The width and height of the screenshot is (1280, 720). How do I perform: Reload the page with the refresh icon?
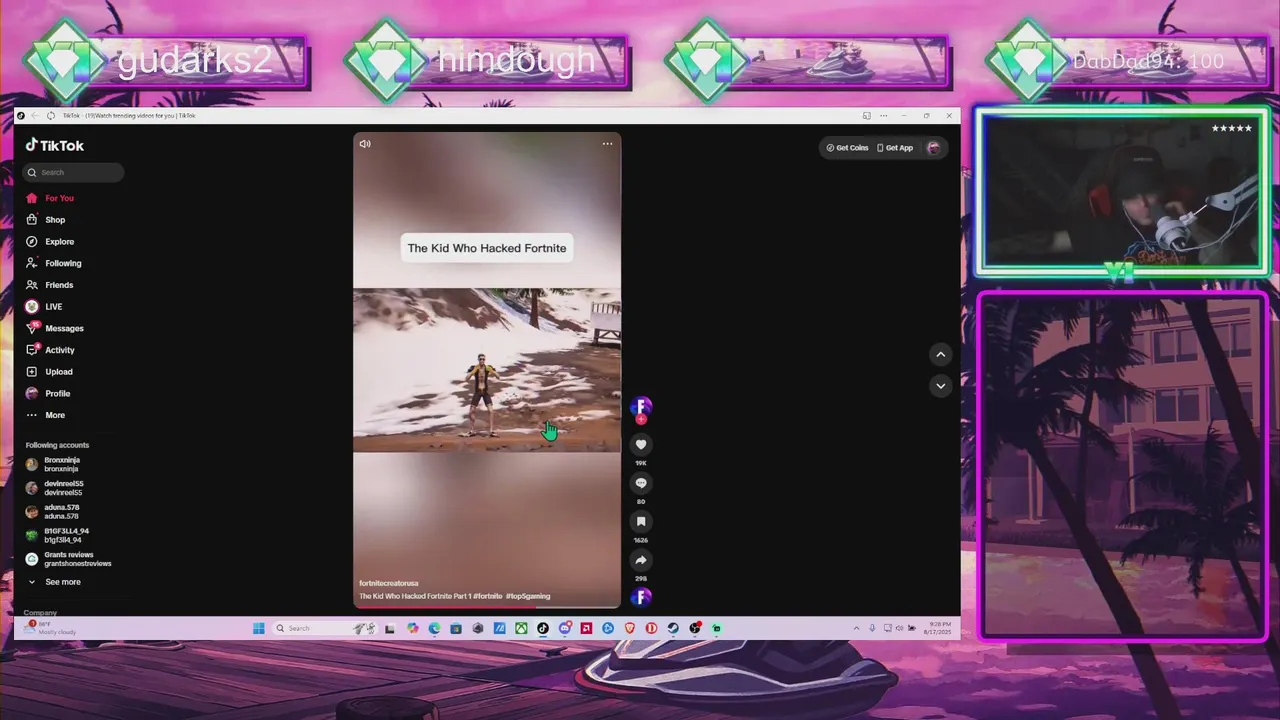tap(51, 116)
